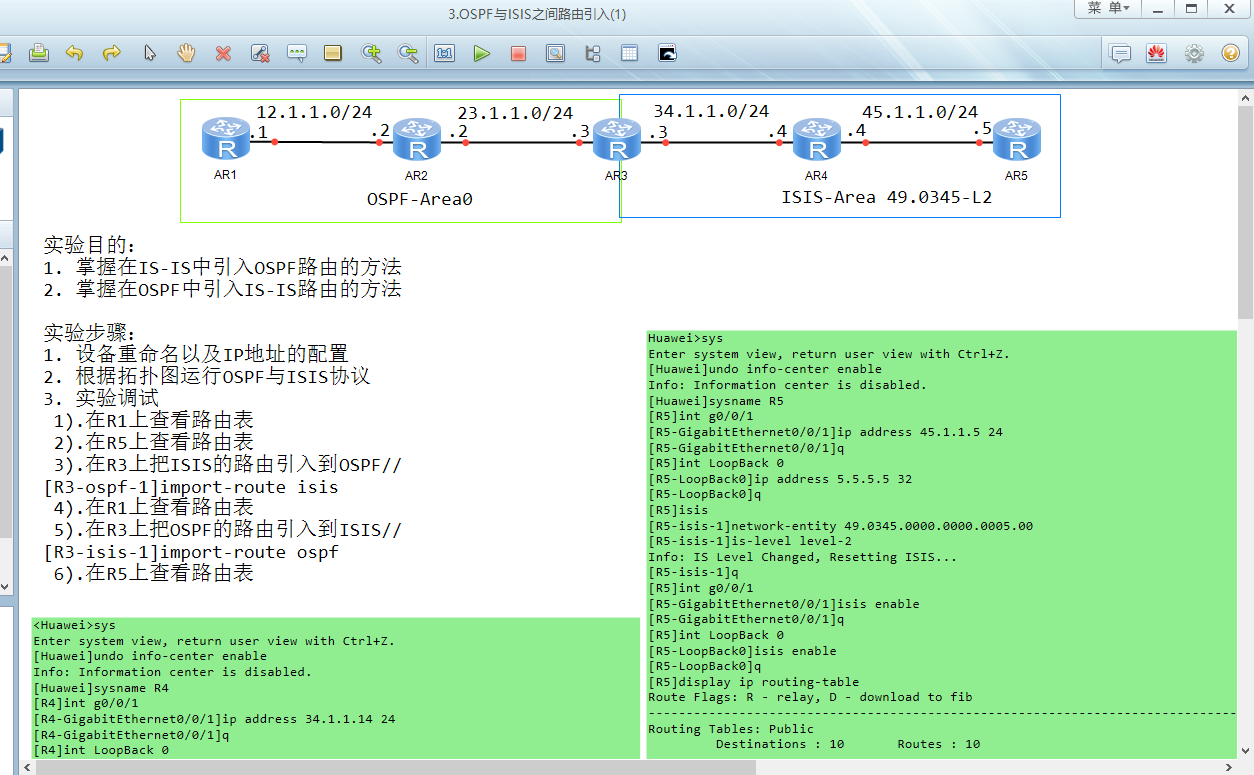Select the mouse pointer selection tool
Screen dimensions: 1254x775
(150, 54)
